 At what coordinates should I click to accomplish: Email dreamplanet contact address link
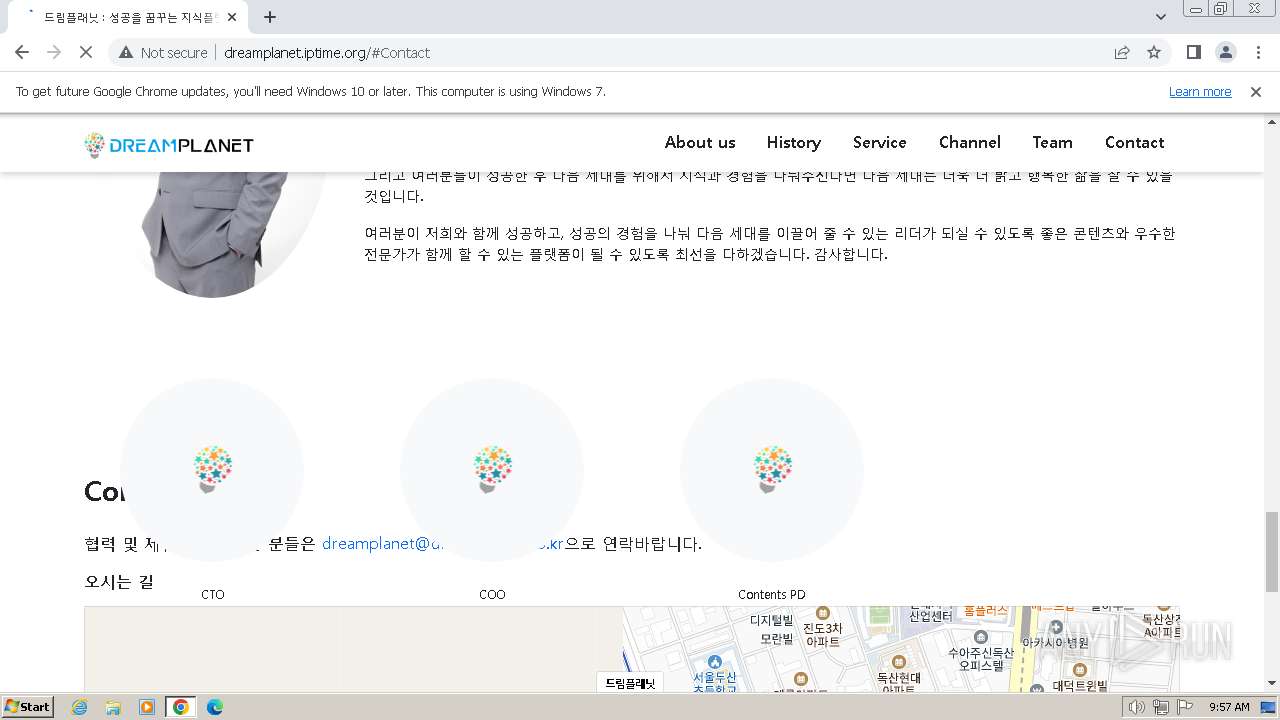(x=443, y=544)
